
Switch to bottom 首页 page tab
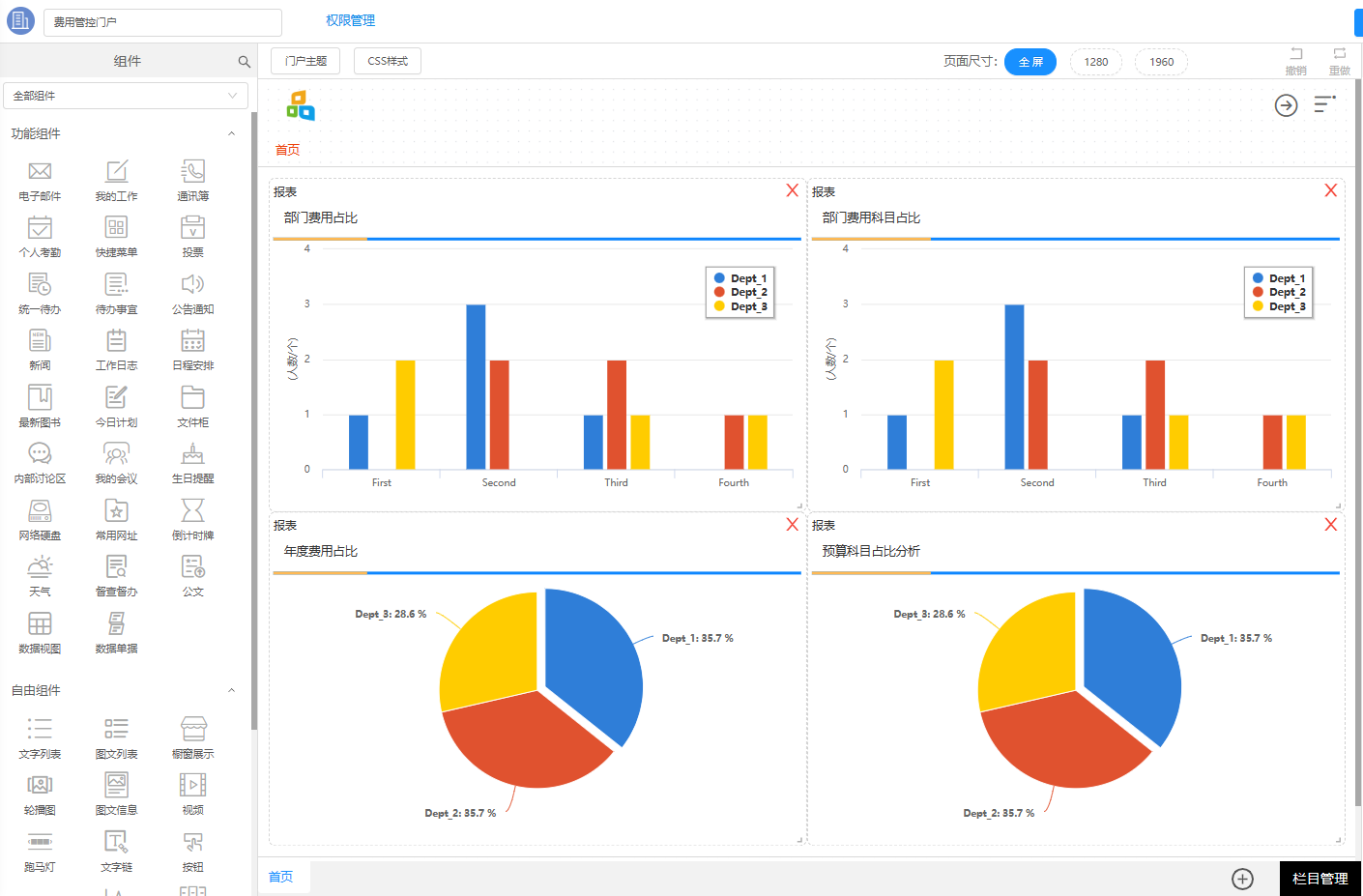[281, 877]
